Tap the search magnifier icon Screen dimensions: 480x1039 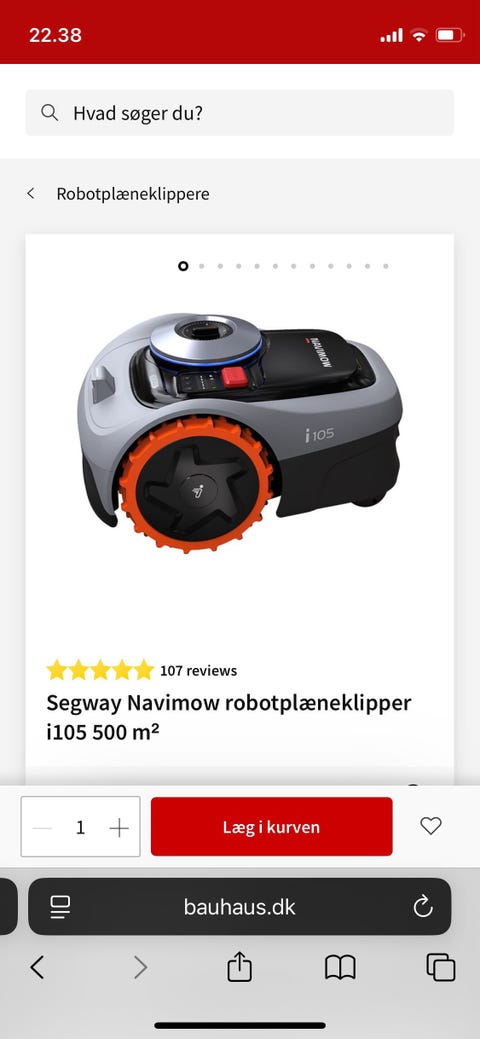(x=49, y=113)
